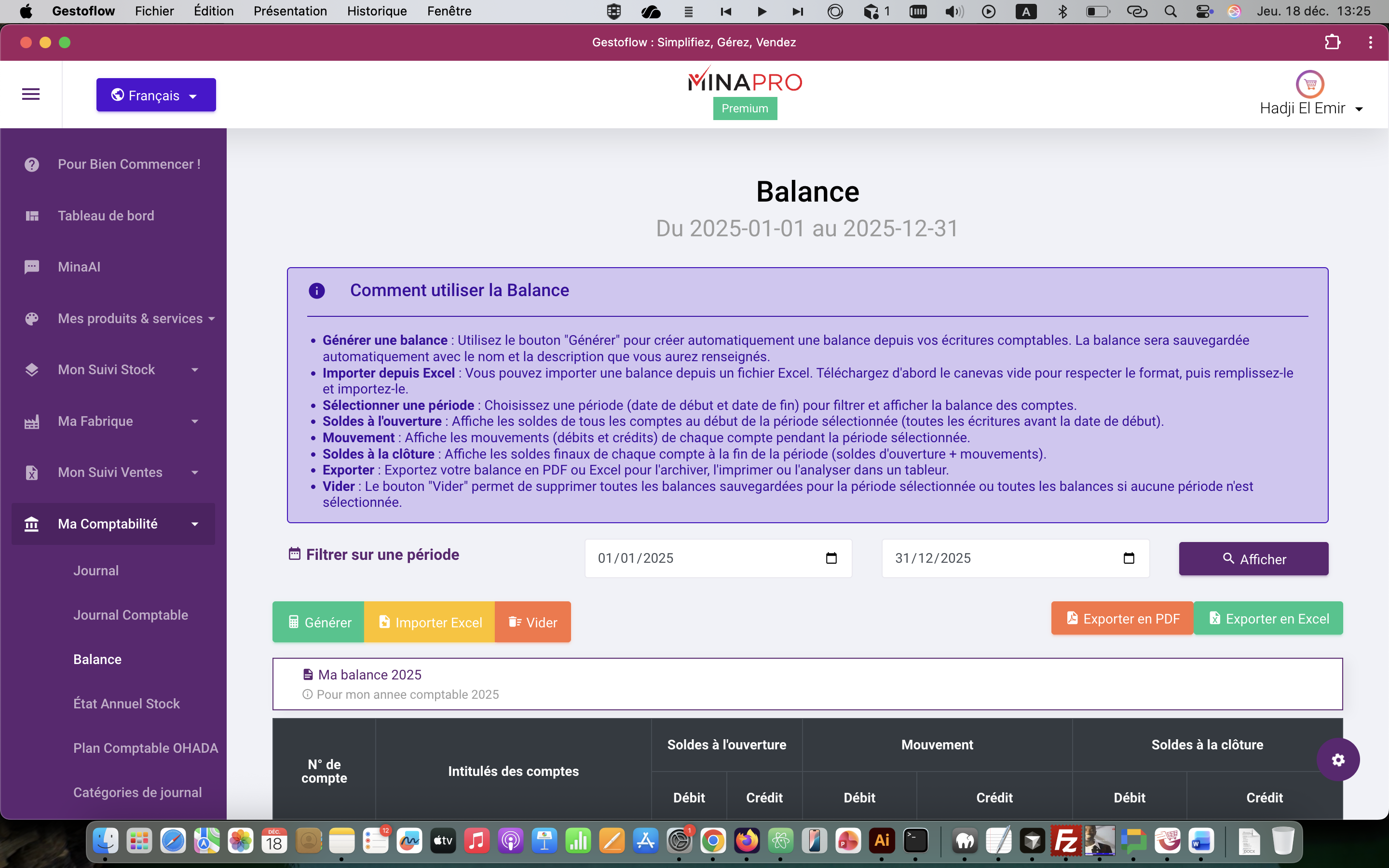The height and width of the screenshot is (868, 1389).
Task: Open the Français language dropdown
Action: (x=156, y=95)
